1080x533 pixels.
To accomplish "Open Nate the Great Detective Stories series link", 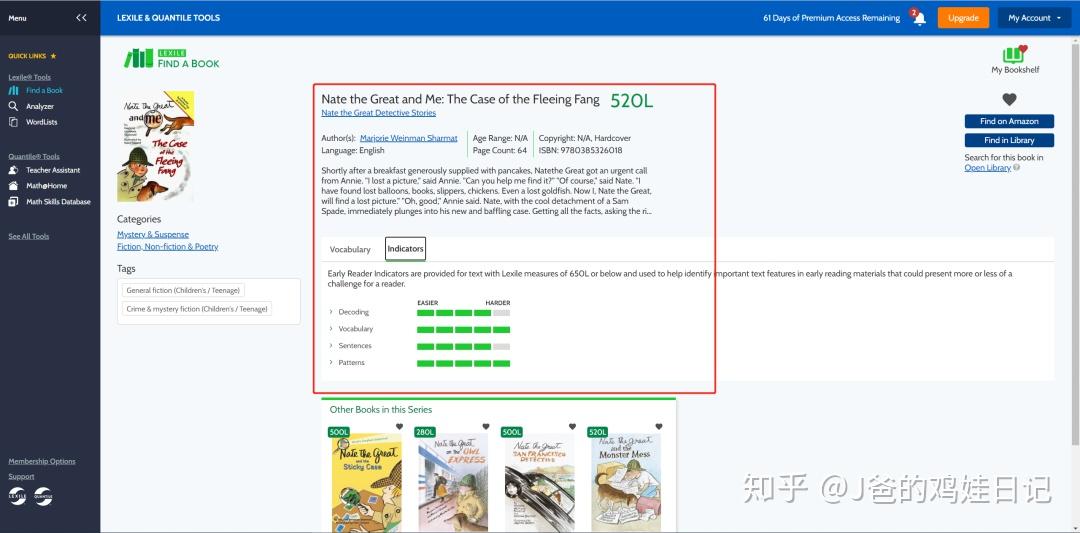I will pos(378,113).
